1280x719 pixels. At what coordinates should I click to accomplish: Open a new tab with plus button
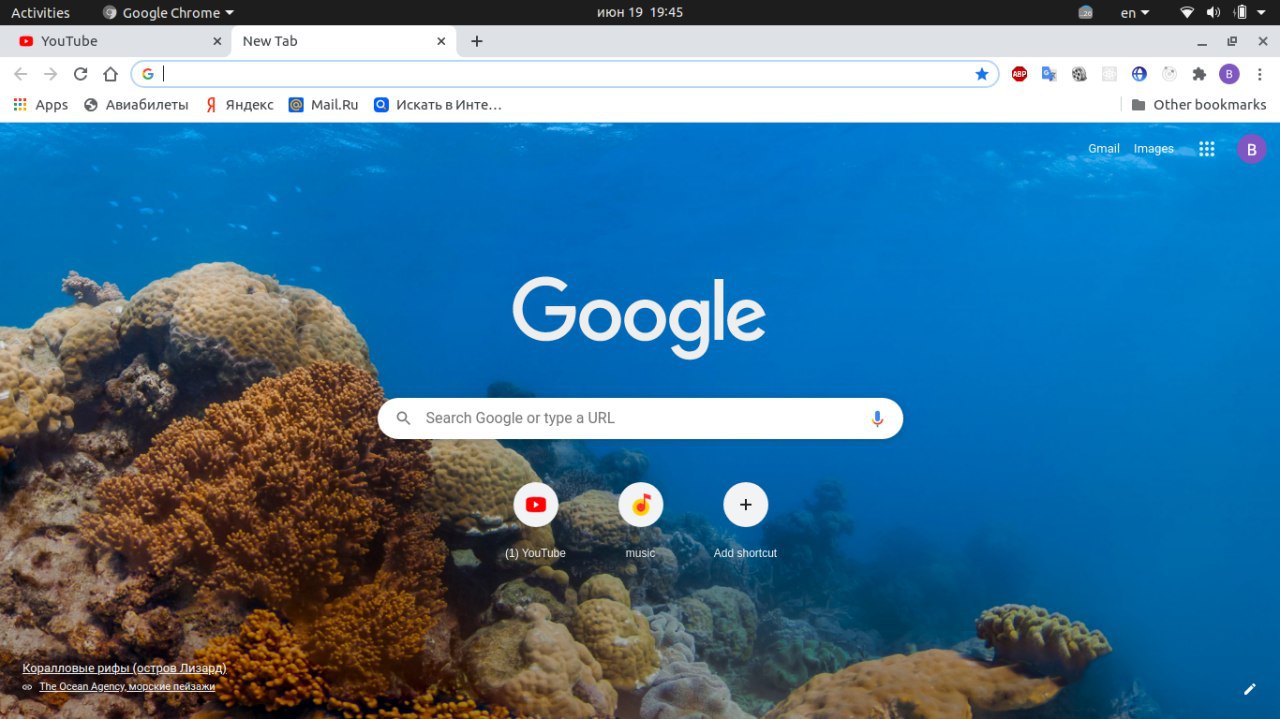click(x=477, y=41)
